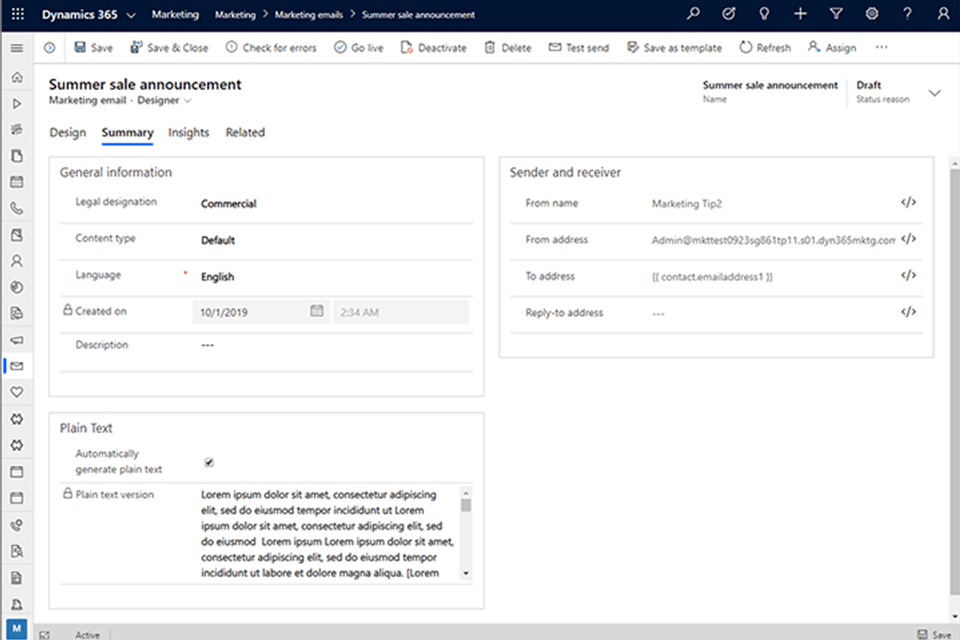960x640 pixels.
Task: Click the search magnifier icon in header
Action: point(694,15)
